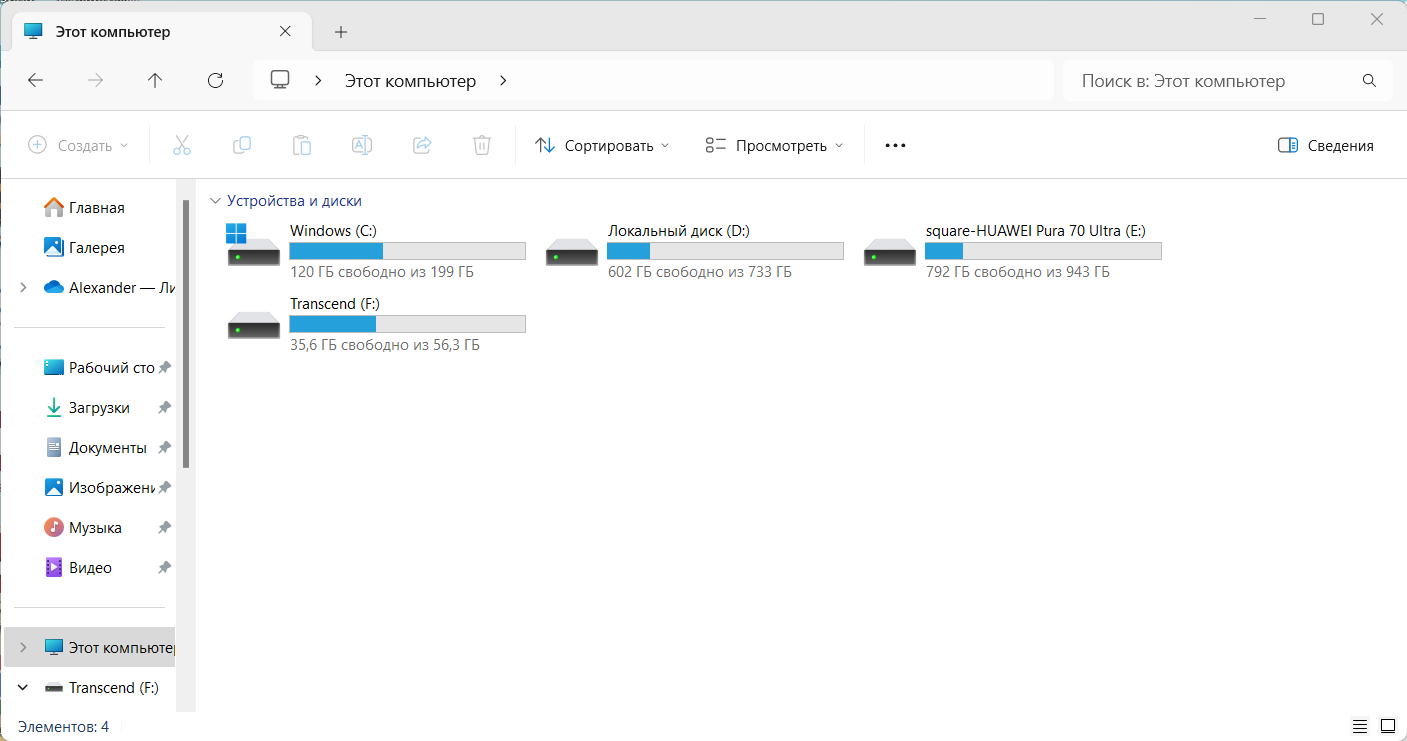The width and height of the screenshot is (1407, 741).
Task: Click the Cut scissors icon
Action: point(181,145)
